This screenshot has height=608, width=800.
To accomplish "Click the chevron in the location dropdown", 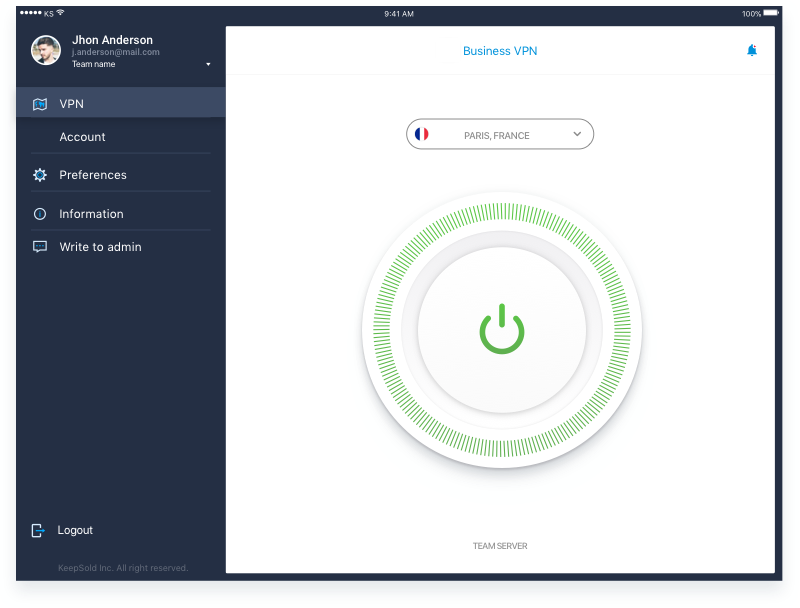I will click(577, 134).
